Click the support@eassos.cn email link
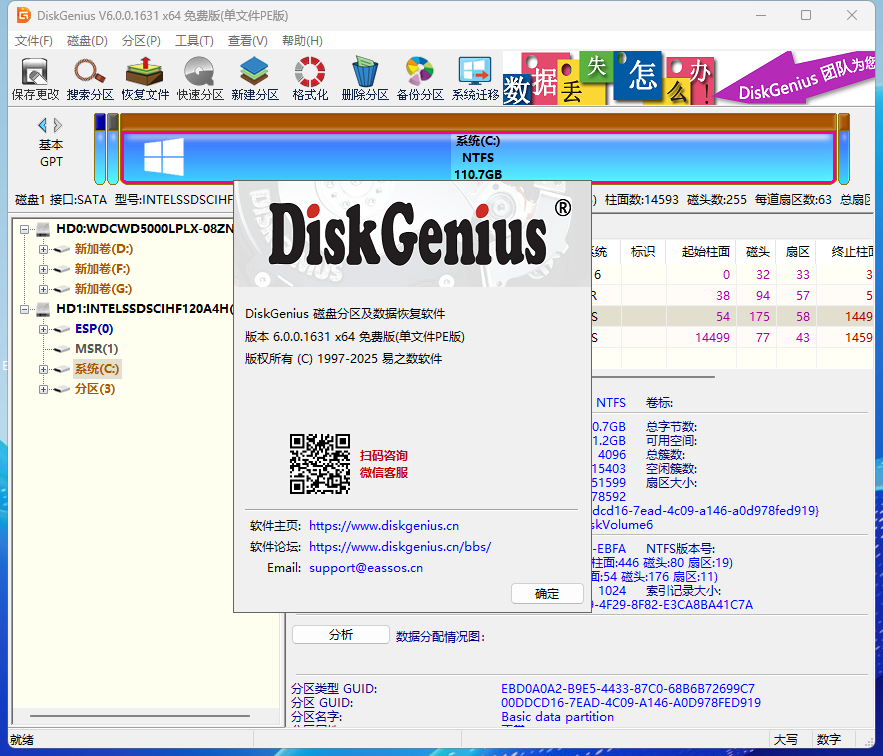Screen dimensions: 883x756 (x=366, y=568)
